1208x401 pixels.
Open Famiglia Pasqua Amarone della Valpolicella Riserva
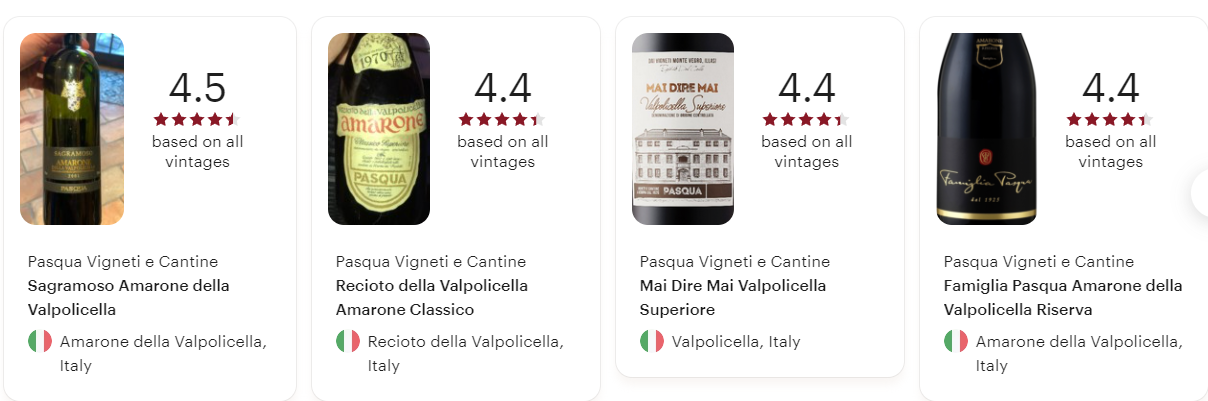point(1063,298)
